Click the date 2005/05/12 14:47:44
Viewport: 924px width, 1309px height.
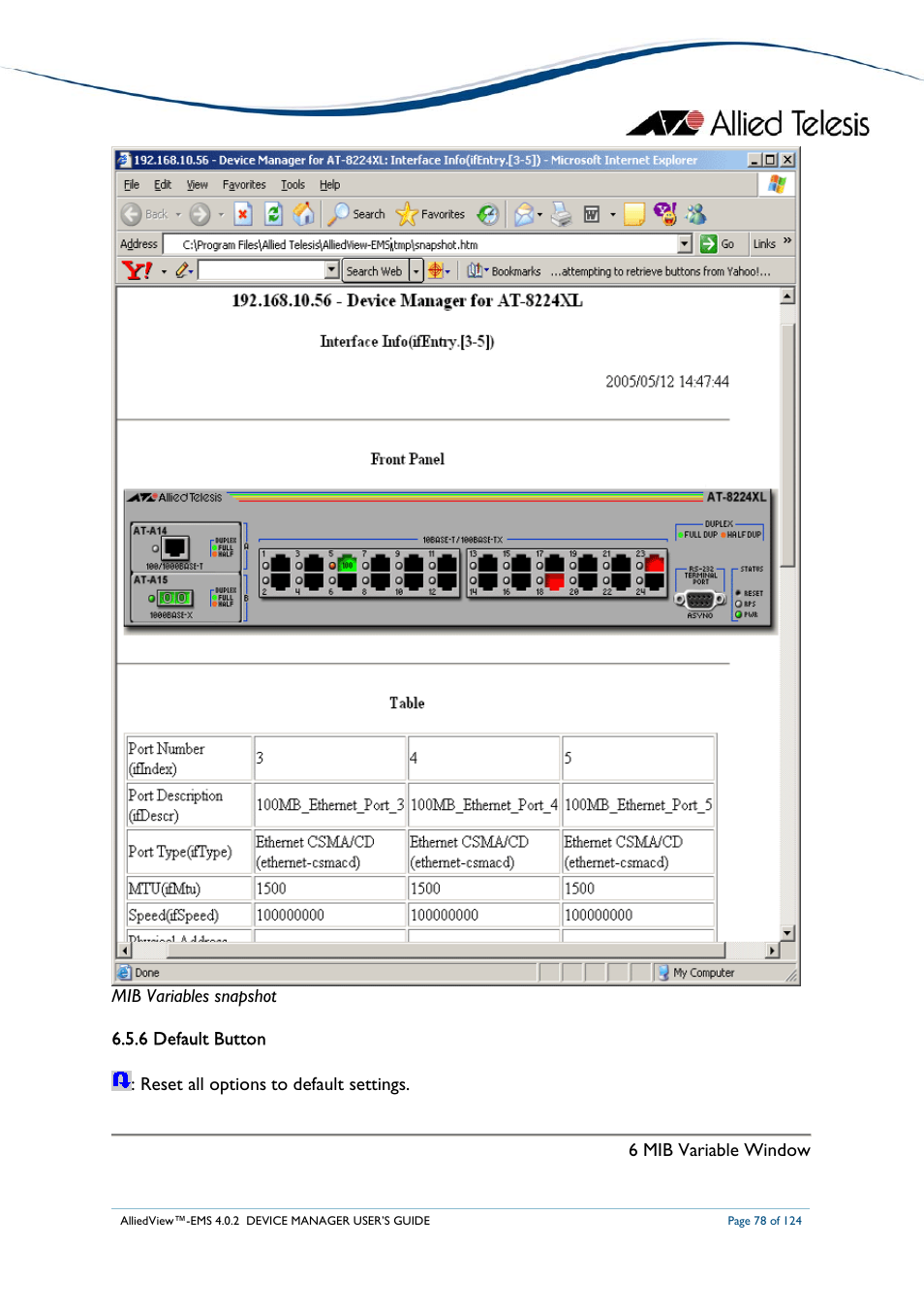(667, 382)
